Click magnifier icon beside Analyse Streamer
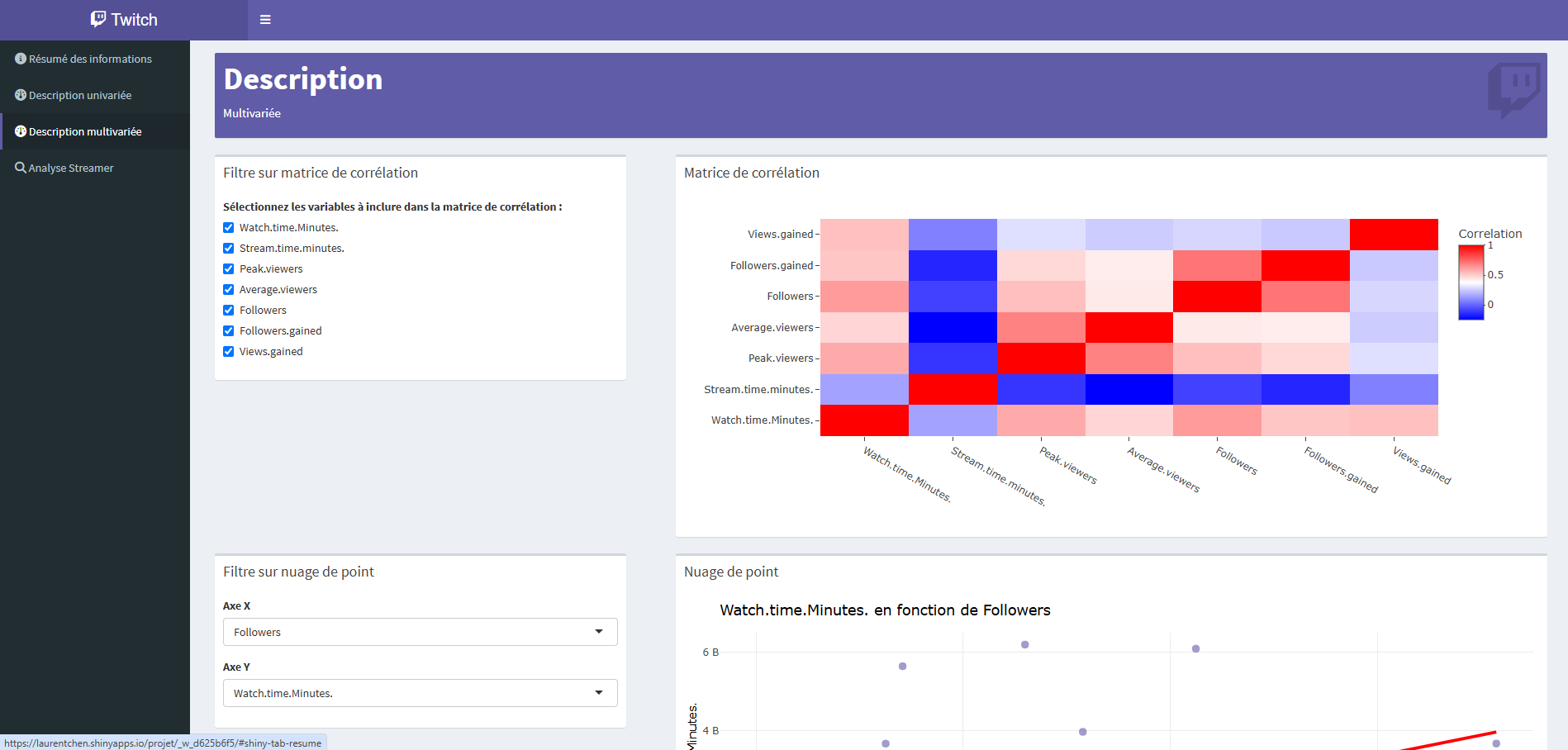1568x750 pixels. [21, 168]
